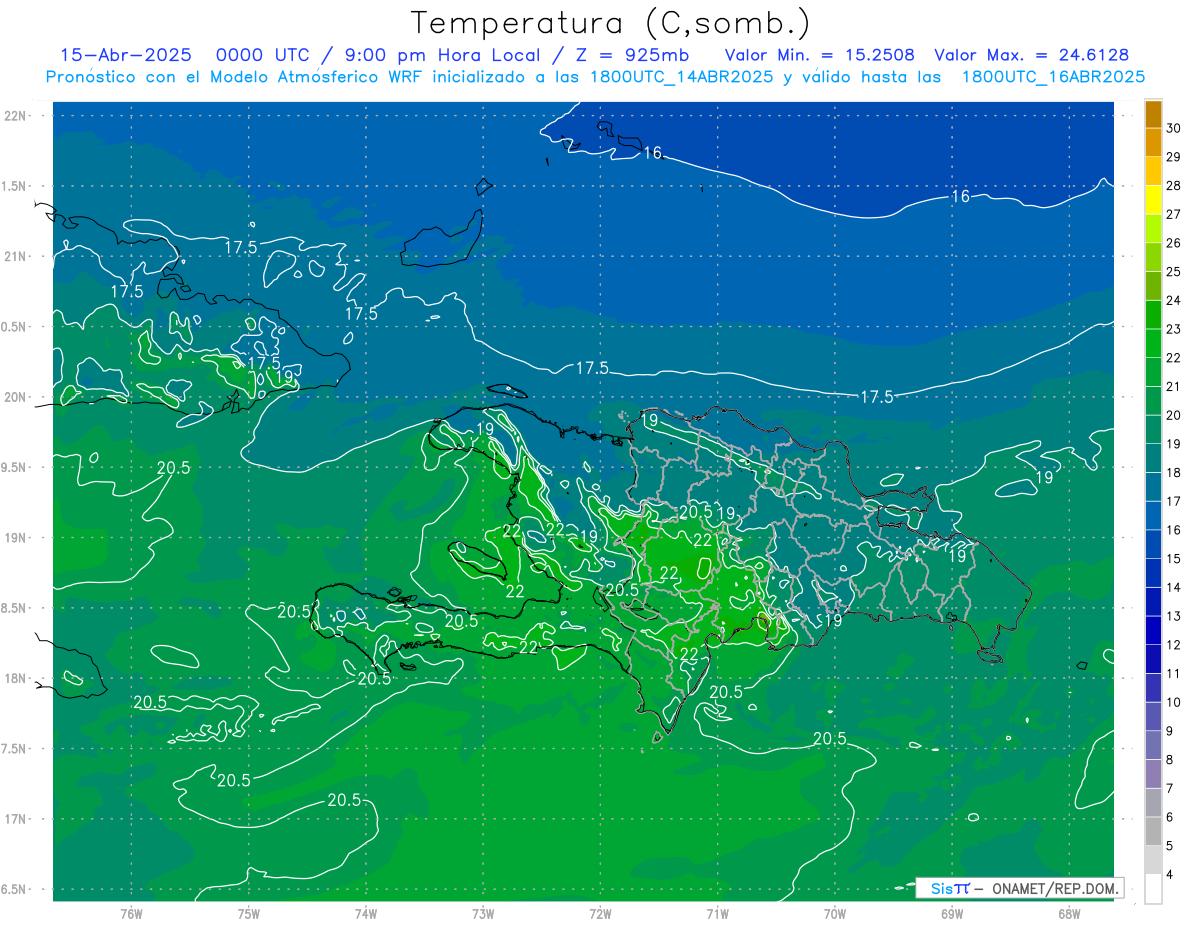Click the '6' value on the color scale
1200x927 pixels.
(1170, 817)
